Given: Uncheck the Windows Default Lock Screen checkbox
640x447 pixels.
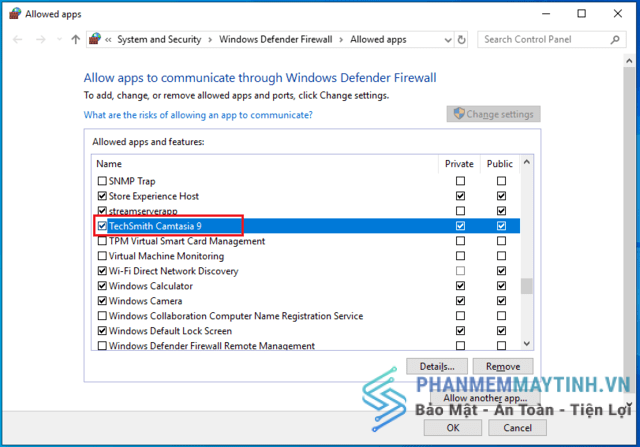Looking at the screenshot, I should tap(102, 331).
